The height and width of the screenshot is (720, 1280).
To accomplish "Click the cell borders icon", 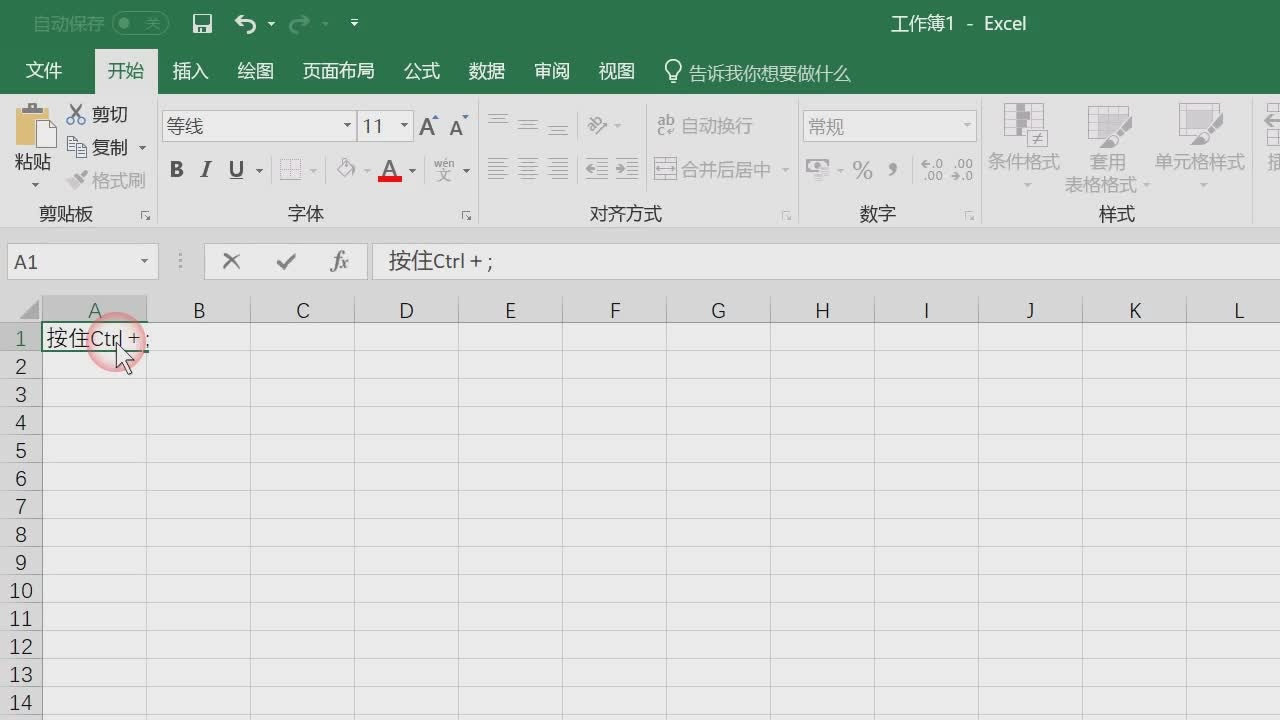I will [x=291, y=170].
